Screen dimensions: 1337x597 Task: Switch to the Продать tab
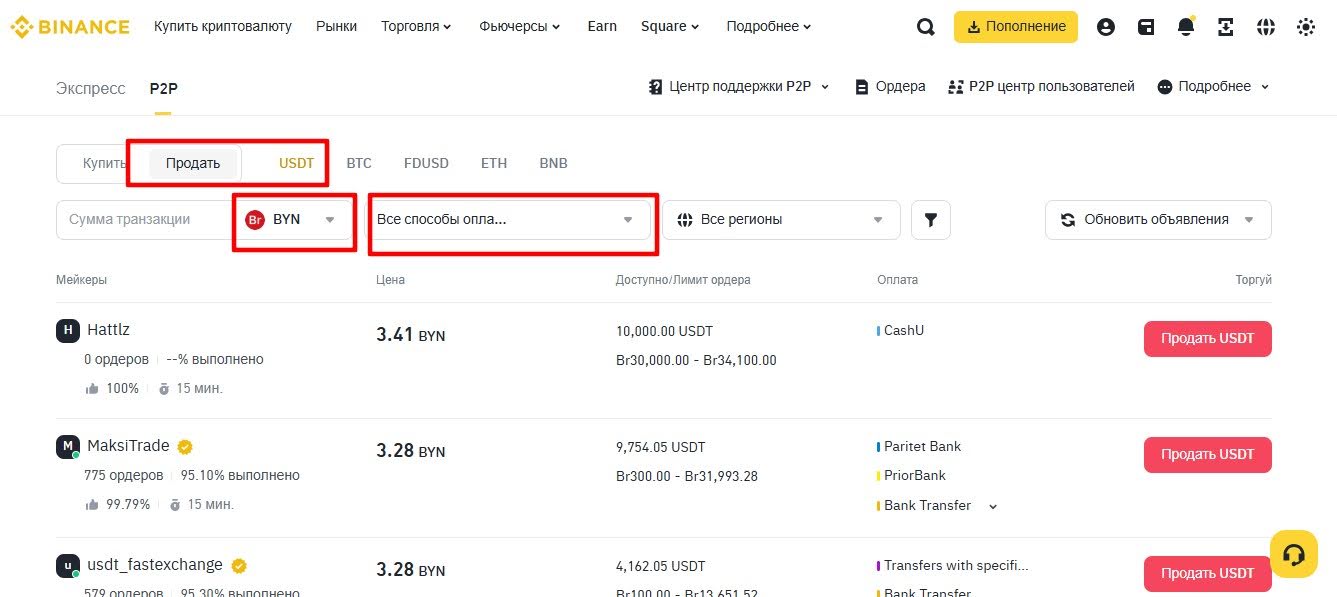point(192,162)
